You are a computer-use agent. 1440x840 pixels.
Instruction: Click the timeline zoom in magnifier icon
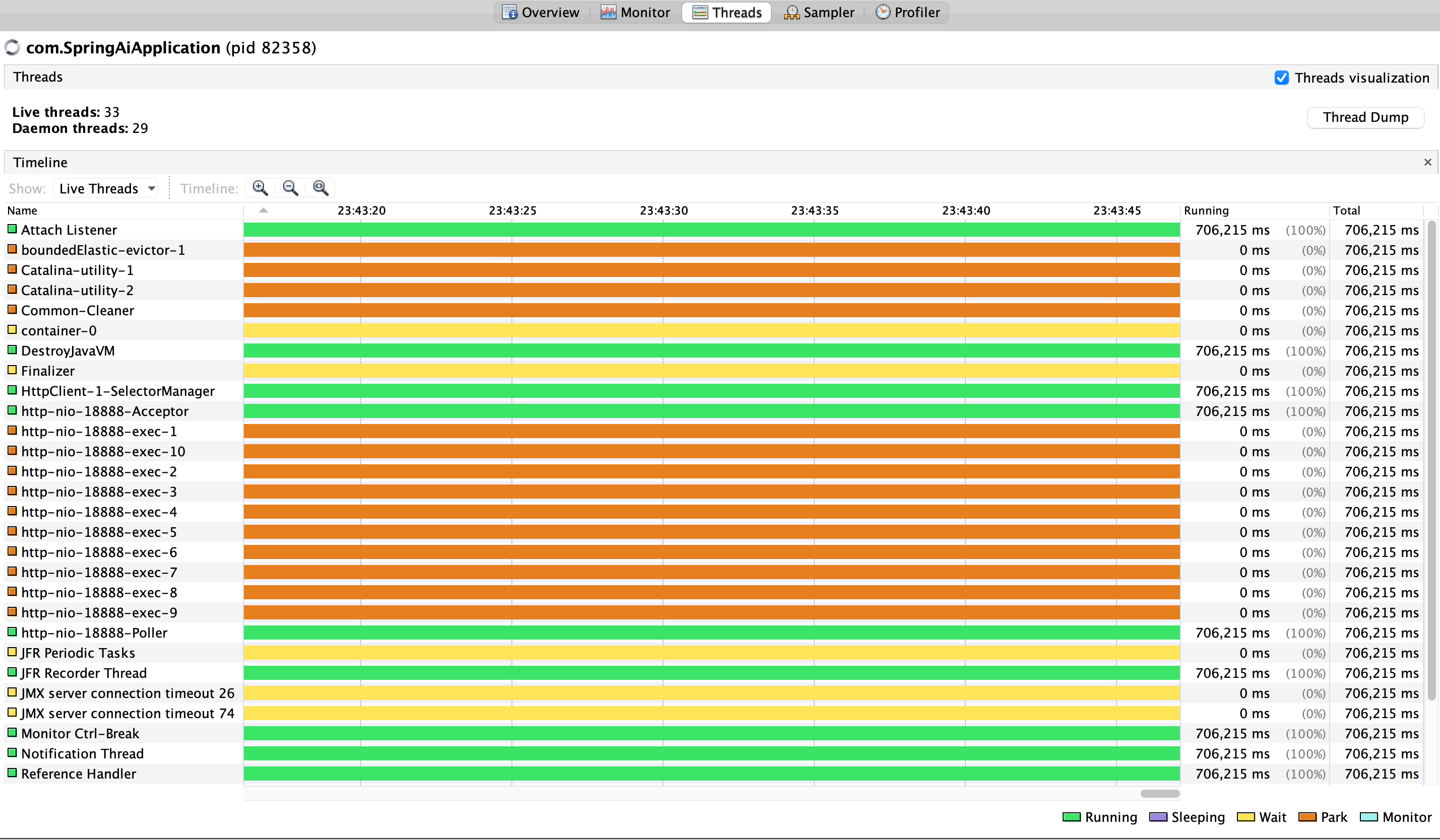click(260, 188)
